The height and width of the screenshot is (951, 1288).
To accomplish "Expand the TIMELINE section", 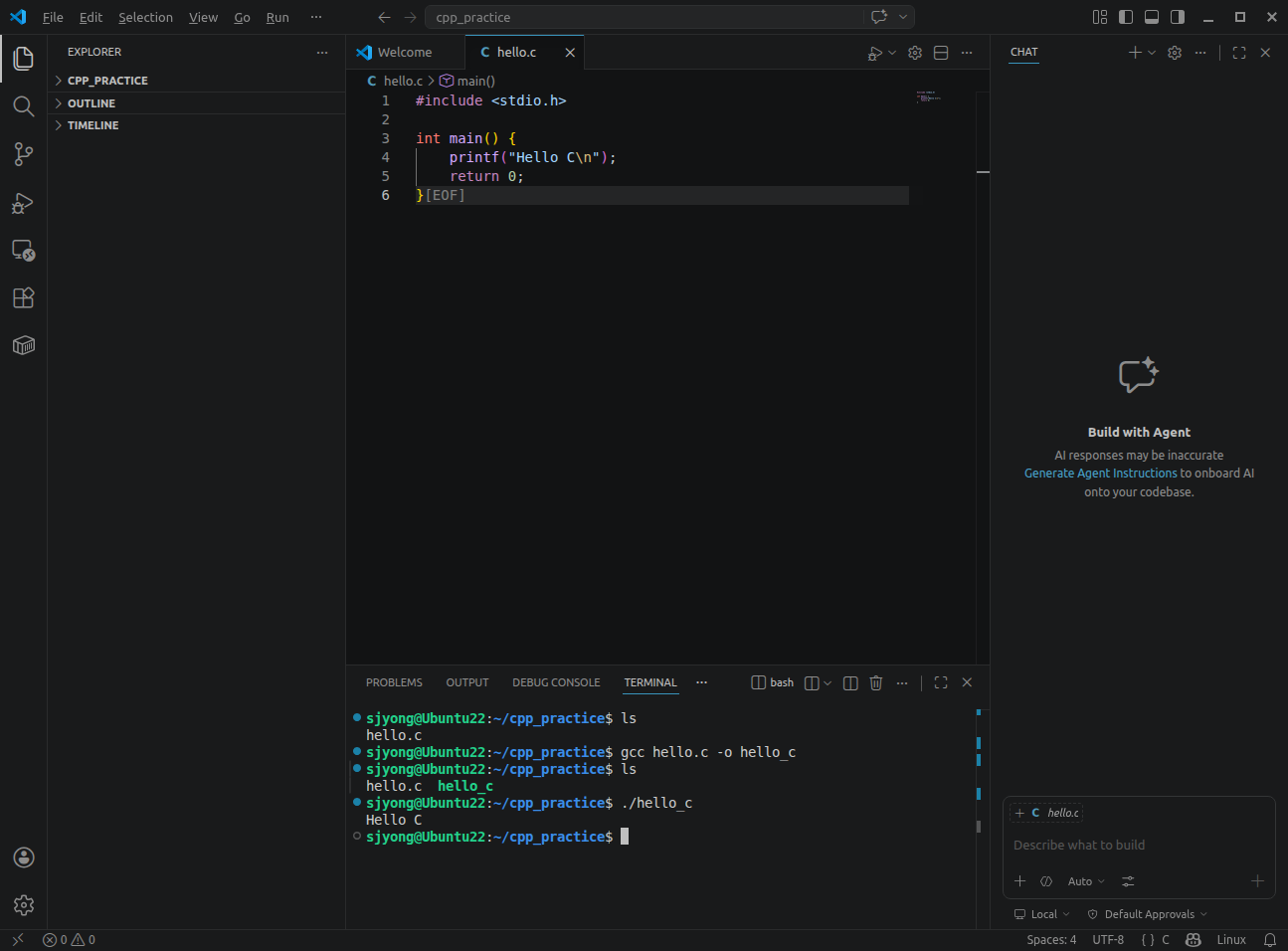I will [x=197, y=125].
